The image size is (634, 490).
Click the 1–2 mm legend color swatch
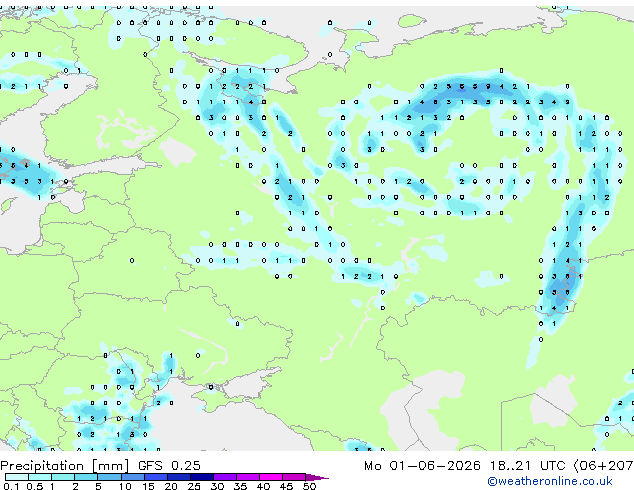pos(63,477)
